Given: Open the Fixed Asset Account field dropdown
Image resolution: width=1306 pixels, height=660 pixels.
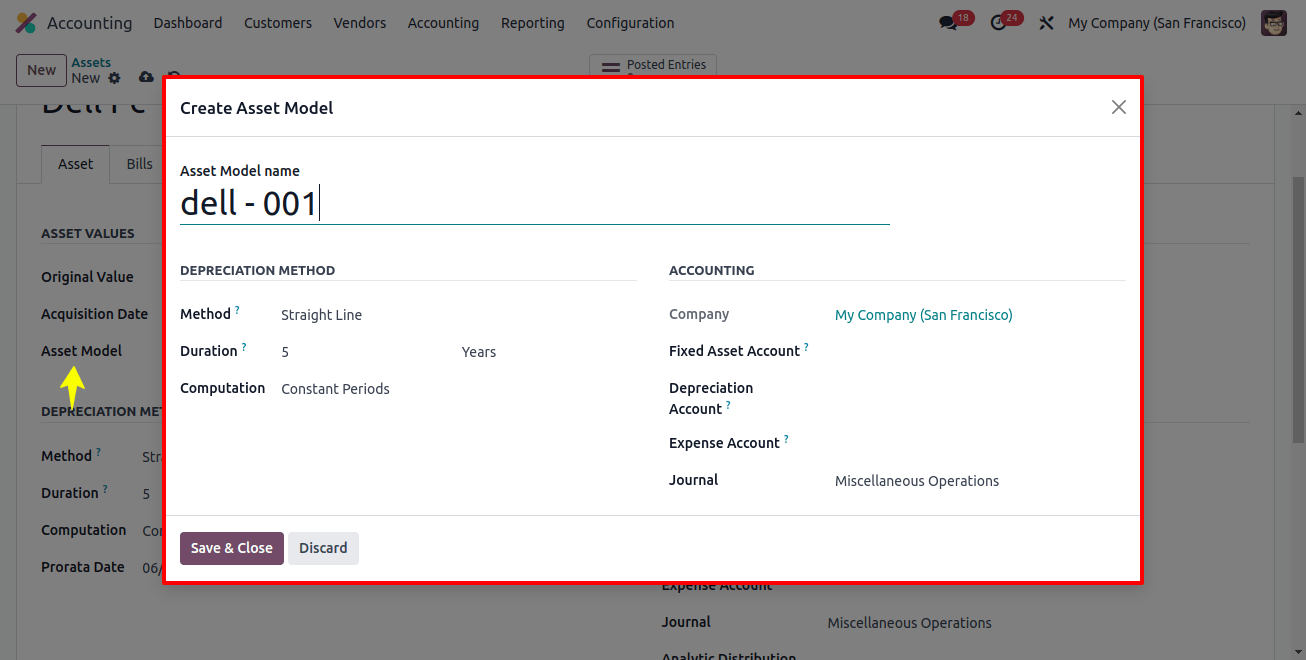Looking at the screenshot, I should pyautogui.click(x=980, y=351).
